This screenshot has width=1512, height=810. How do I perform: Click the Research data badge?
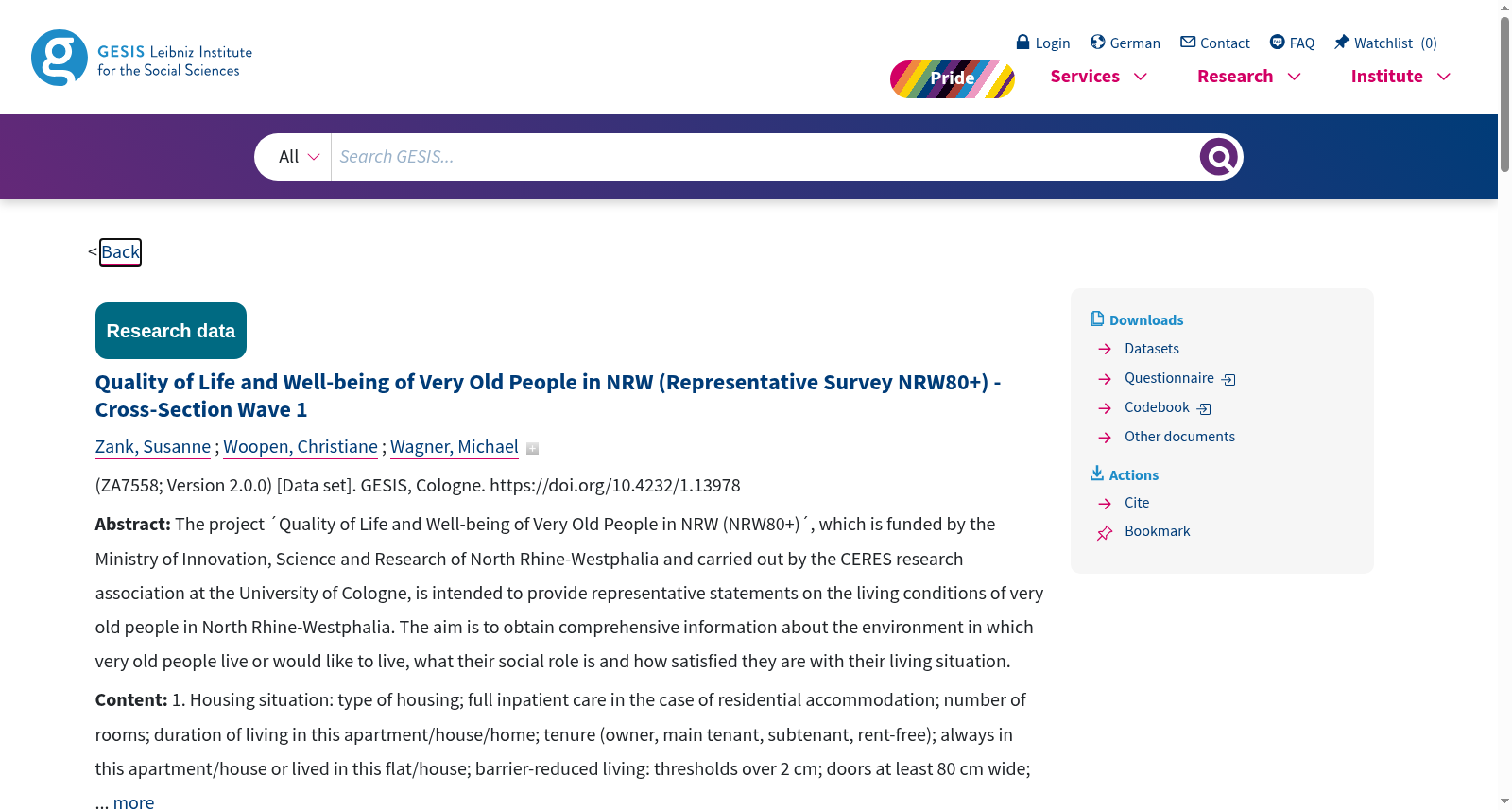171,331
